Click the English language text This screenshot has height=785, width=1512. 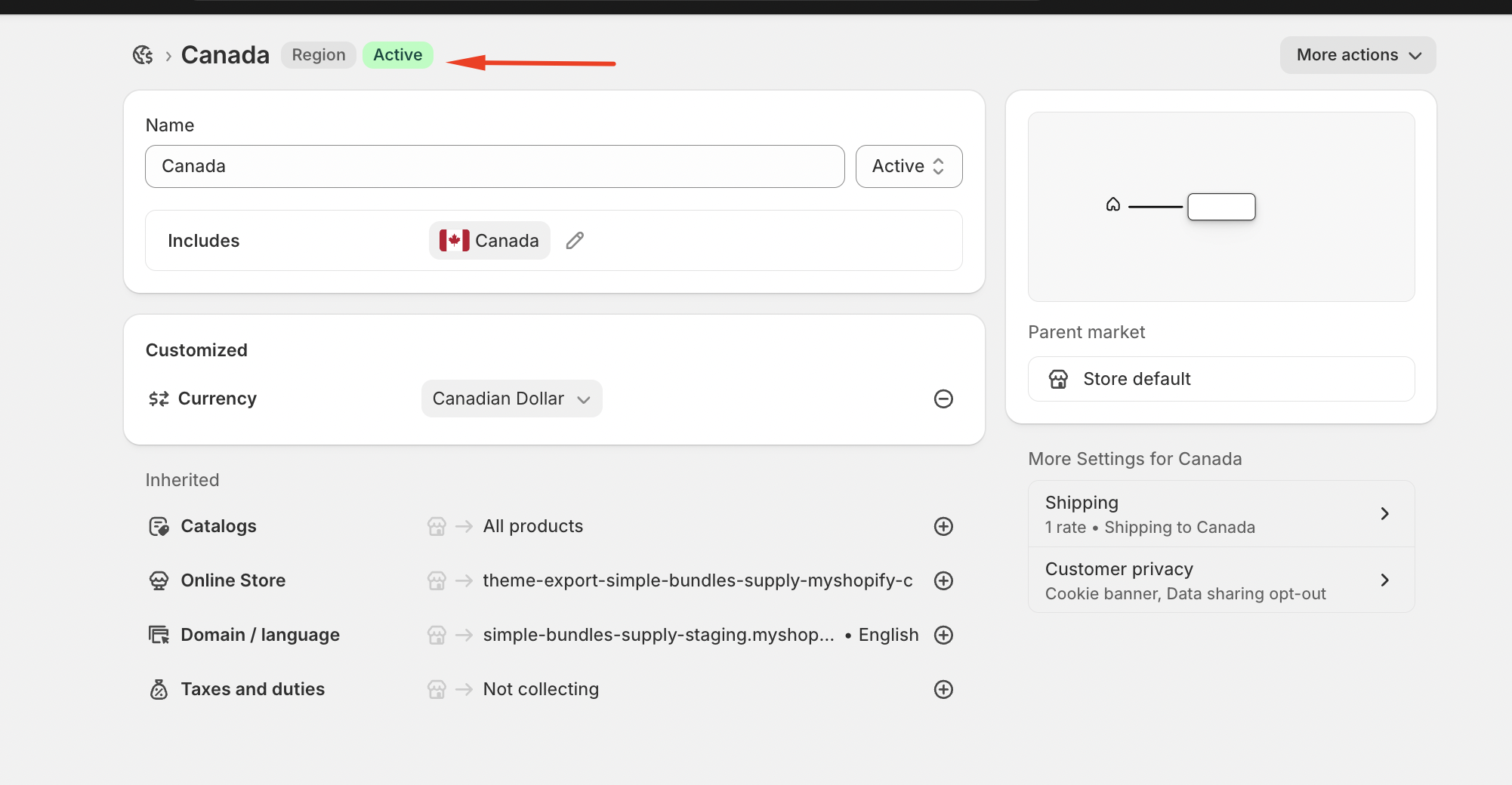[x=889, y=635]
